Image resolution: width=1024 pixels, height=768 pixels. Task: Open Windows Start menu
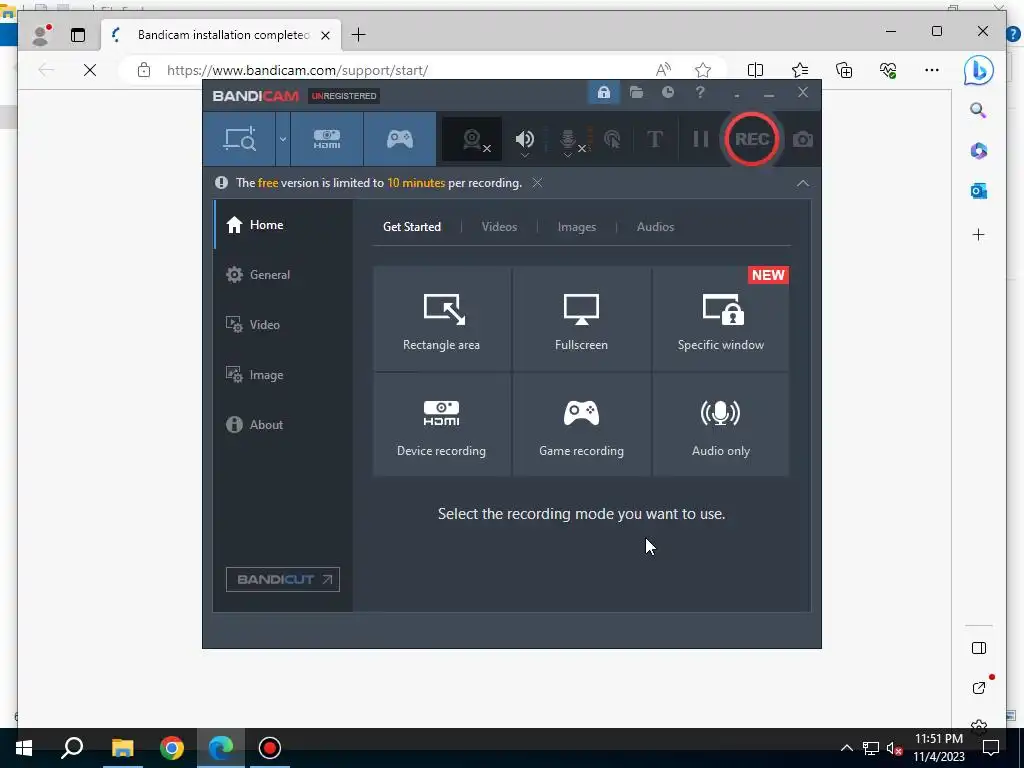click(x=24, y=748)
